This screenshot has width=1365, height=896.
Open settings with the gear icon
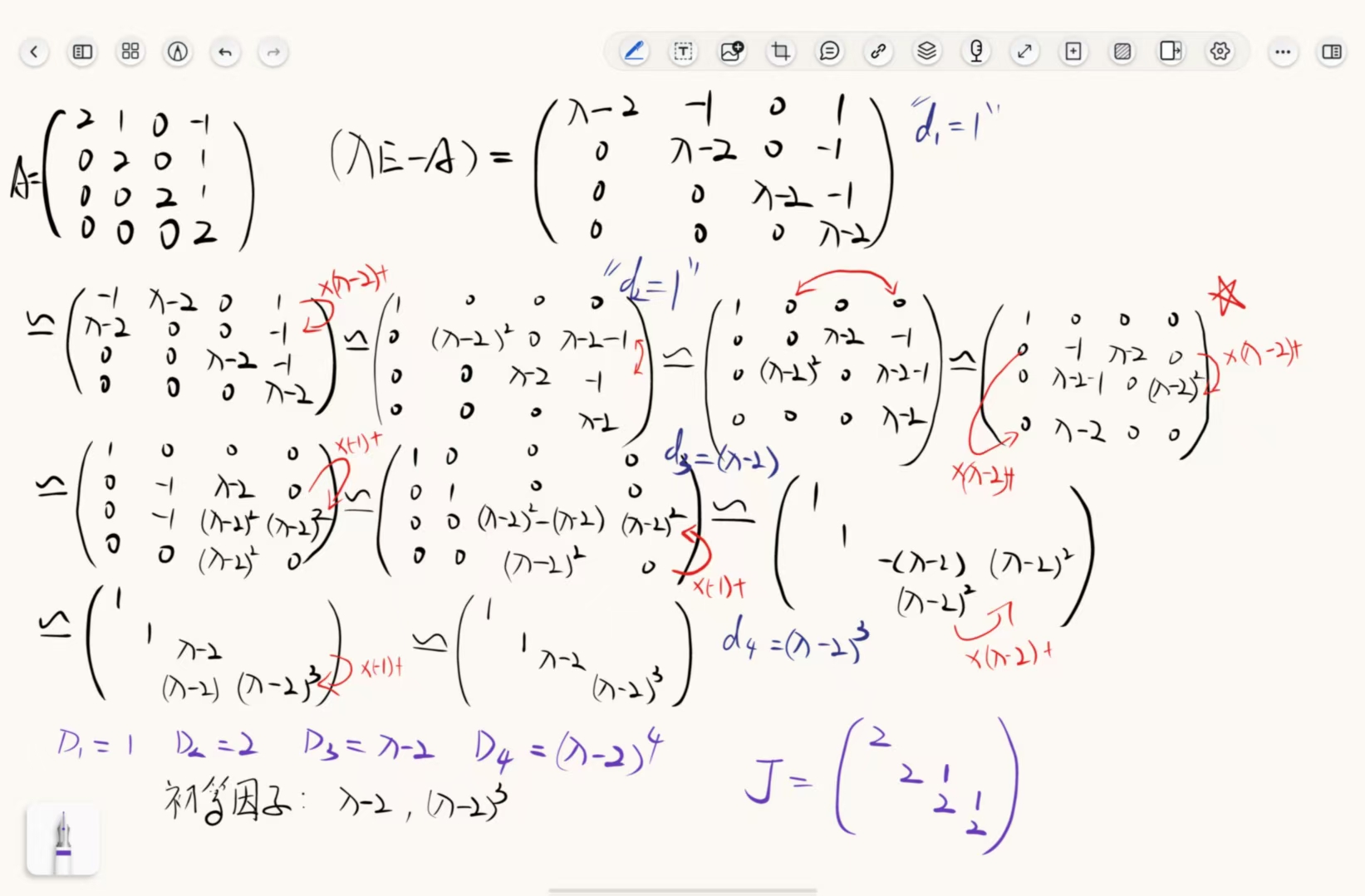click(1220, 51)
